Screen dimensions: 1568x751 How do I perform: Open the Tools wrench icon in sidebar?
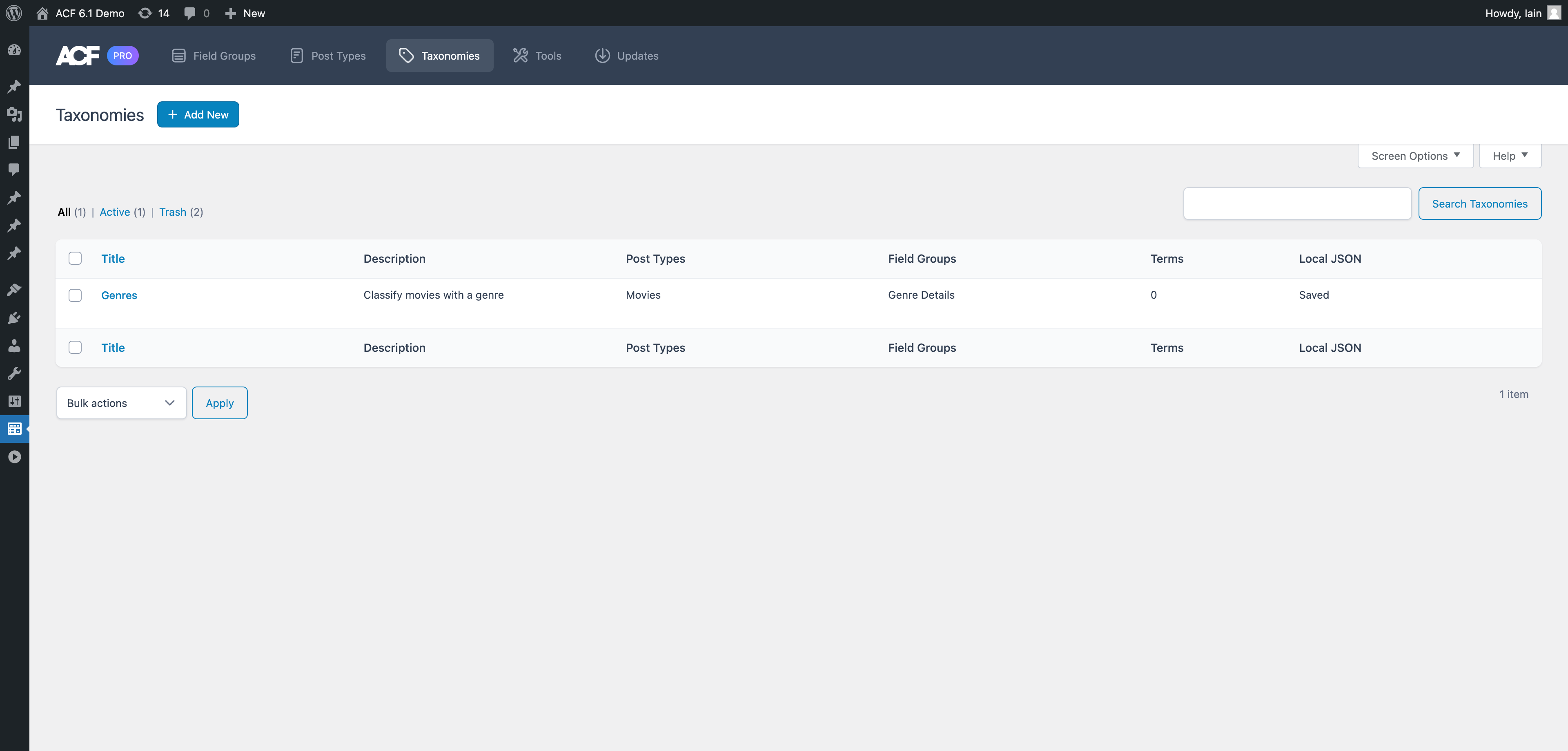(x=14, y=373)
